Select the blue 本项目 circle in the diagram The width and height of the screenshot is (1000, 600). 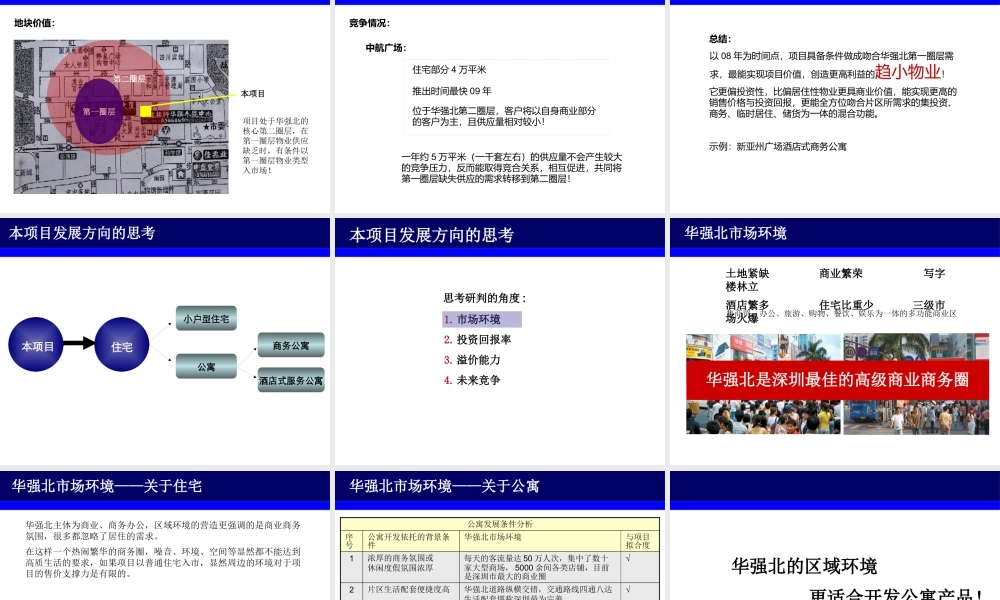coord(36,344)
